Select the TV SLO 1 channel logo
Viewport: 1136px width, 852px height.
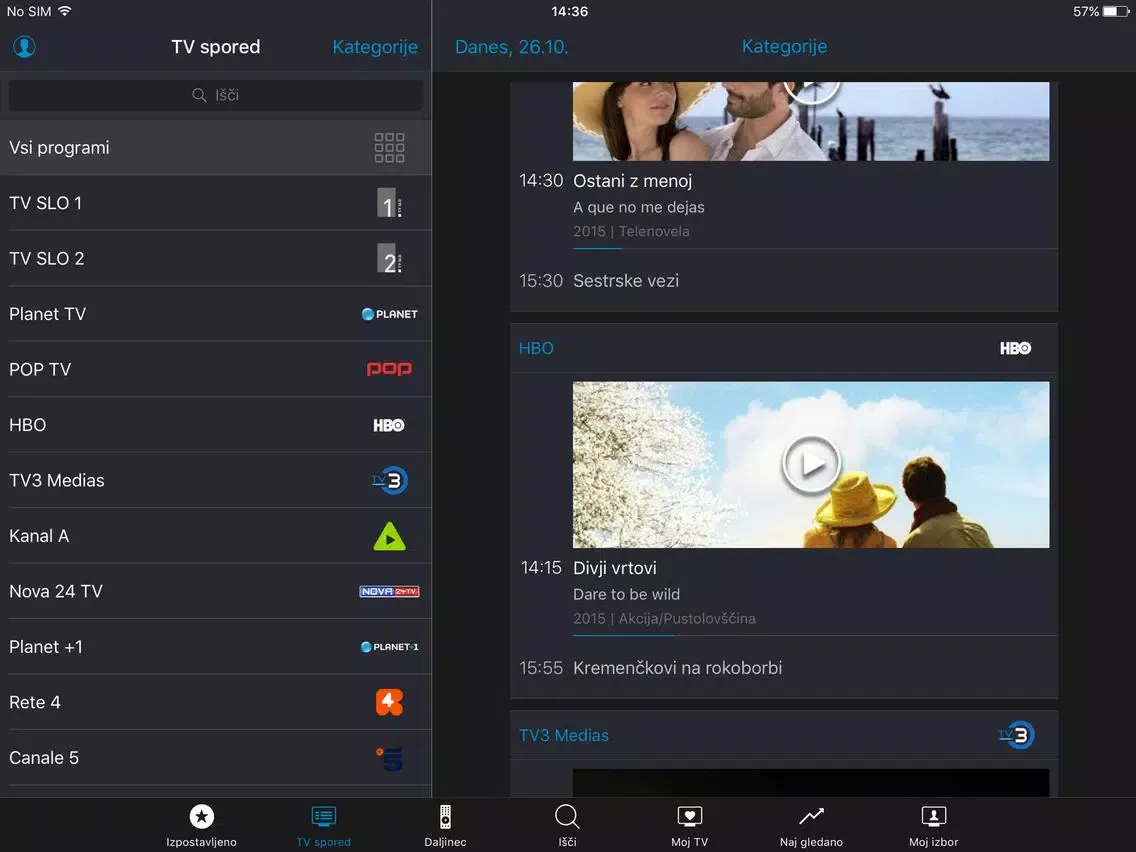point(389,204)
